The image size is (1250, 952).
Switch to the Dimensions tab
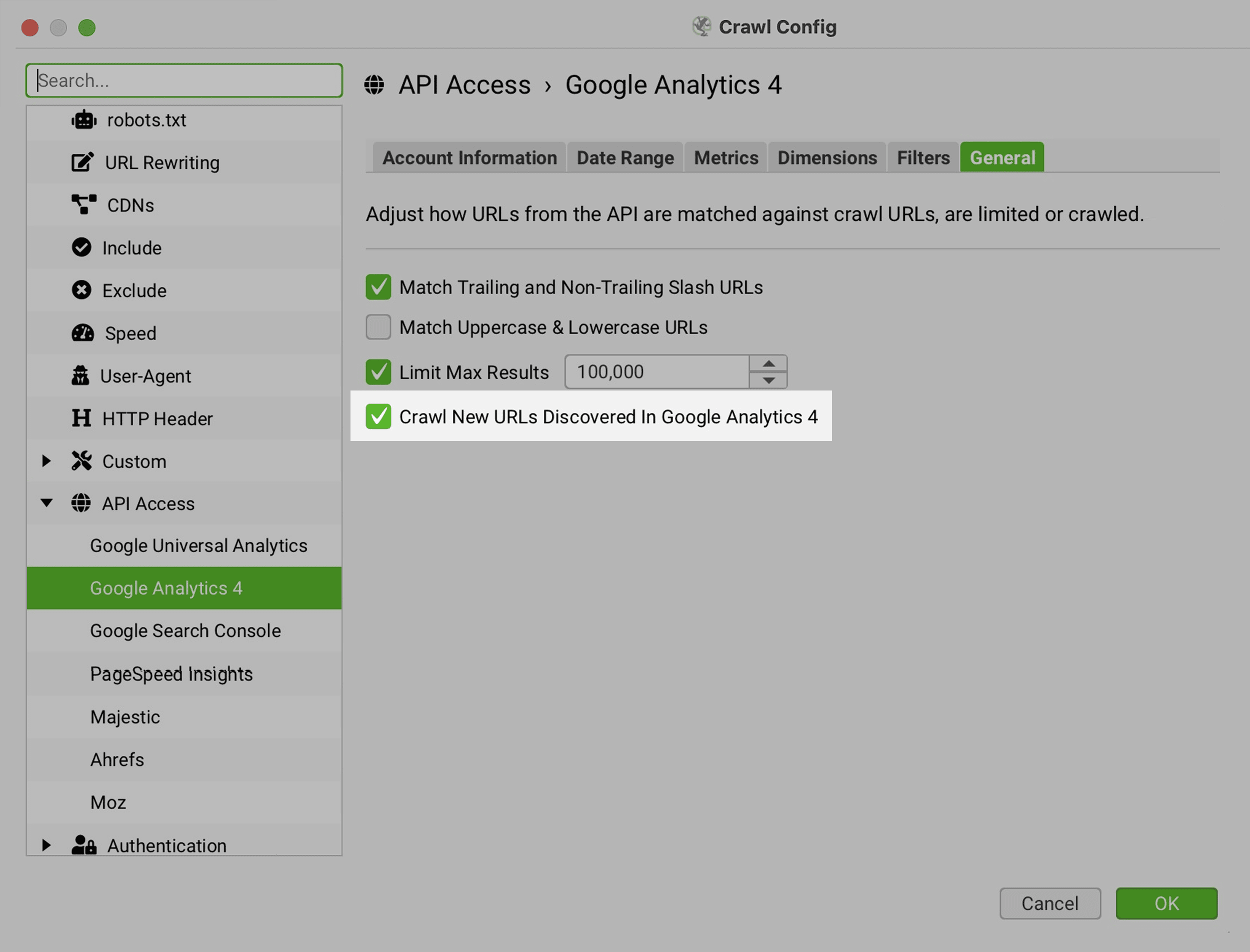coord(826,157)
